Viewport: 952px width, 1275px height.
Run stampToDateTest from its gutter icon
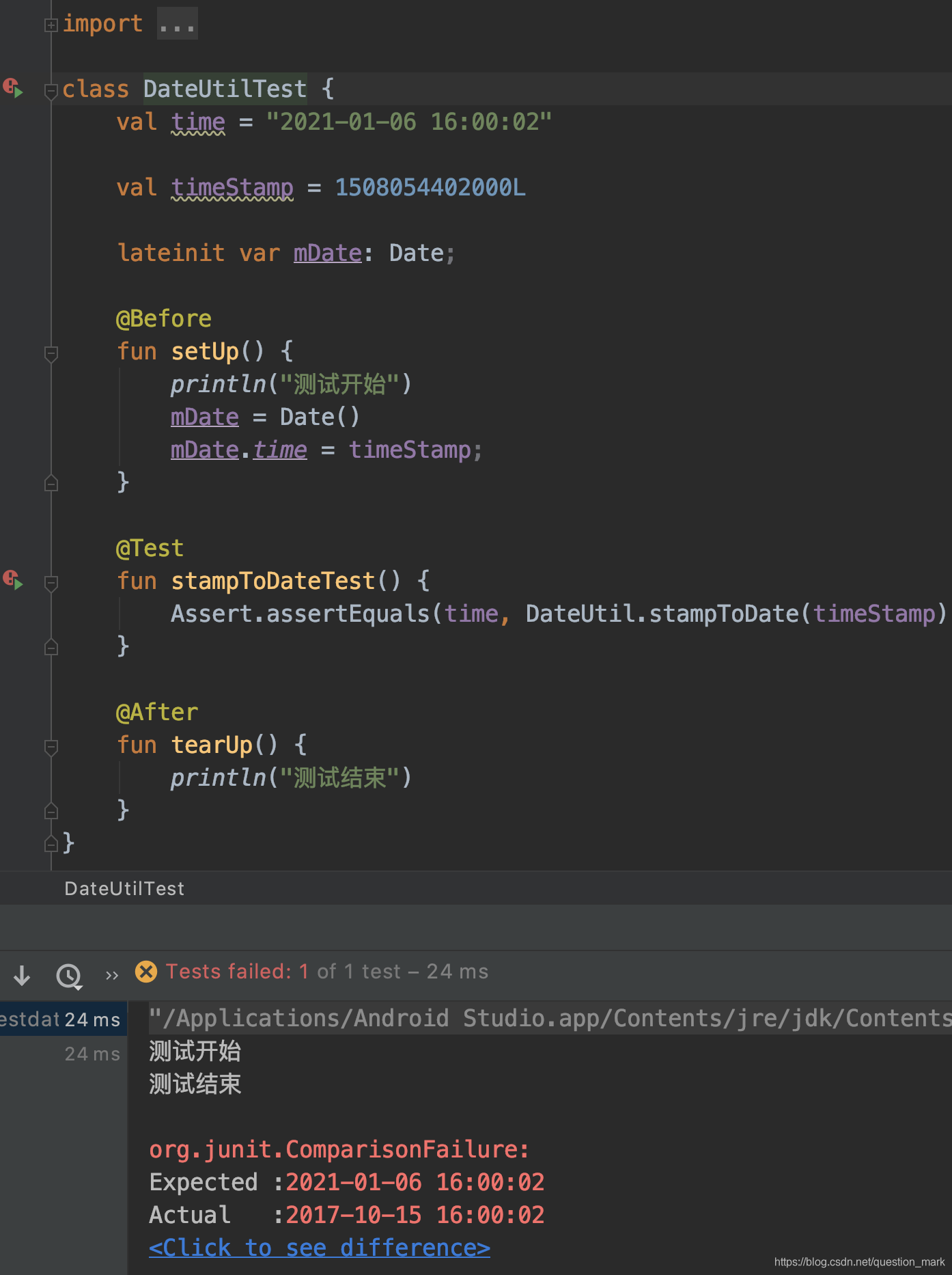pyautogui.click(x=13, y=580)
